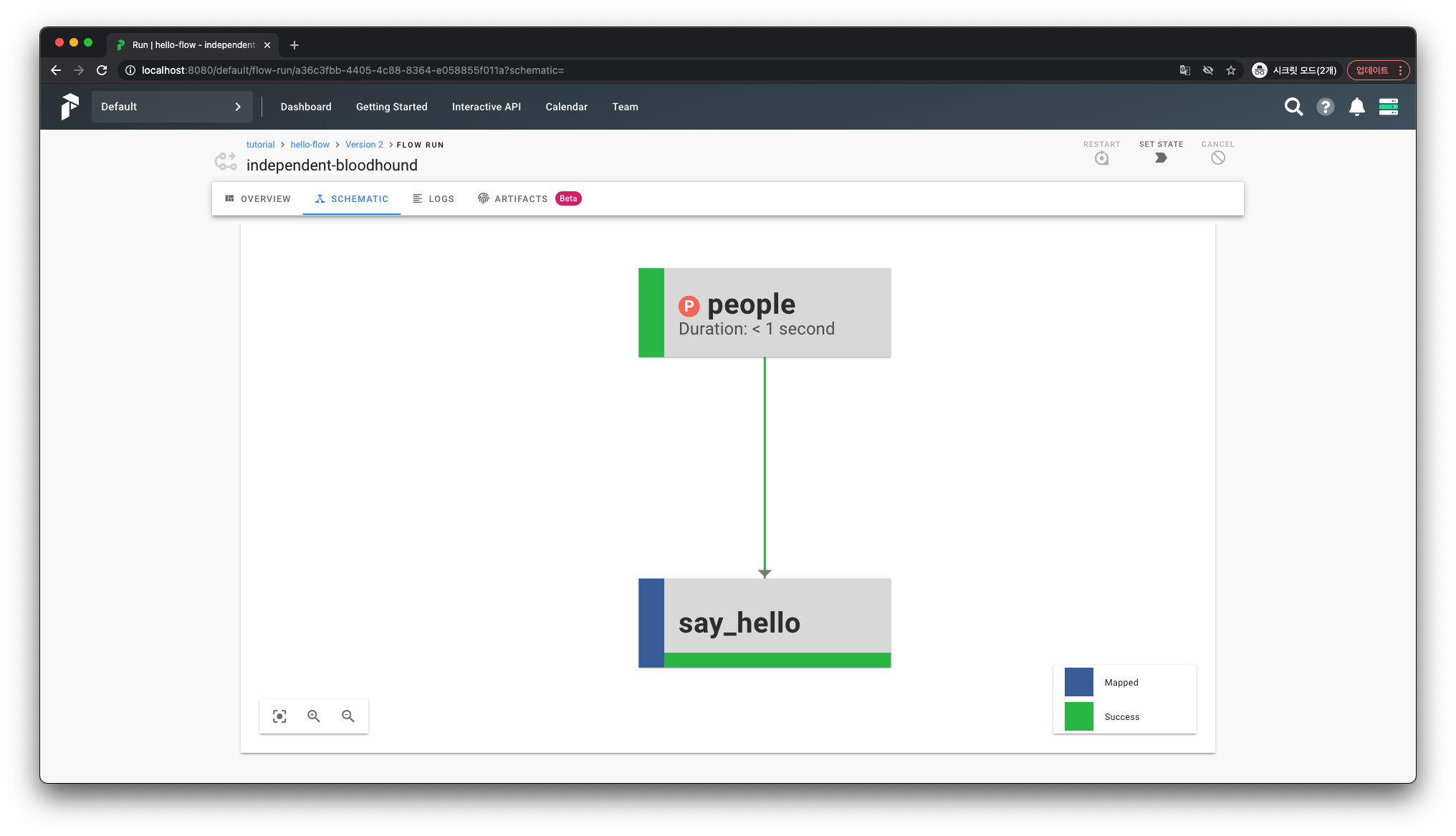The height and width of the screenshot is (836, 1456).
Task: Switch to the Logs tab
Action: (x=434, y=199)
